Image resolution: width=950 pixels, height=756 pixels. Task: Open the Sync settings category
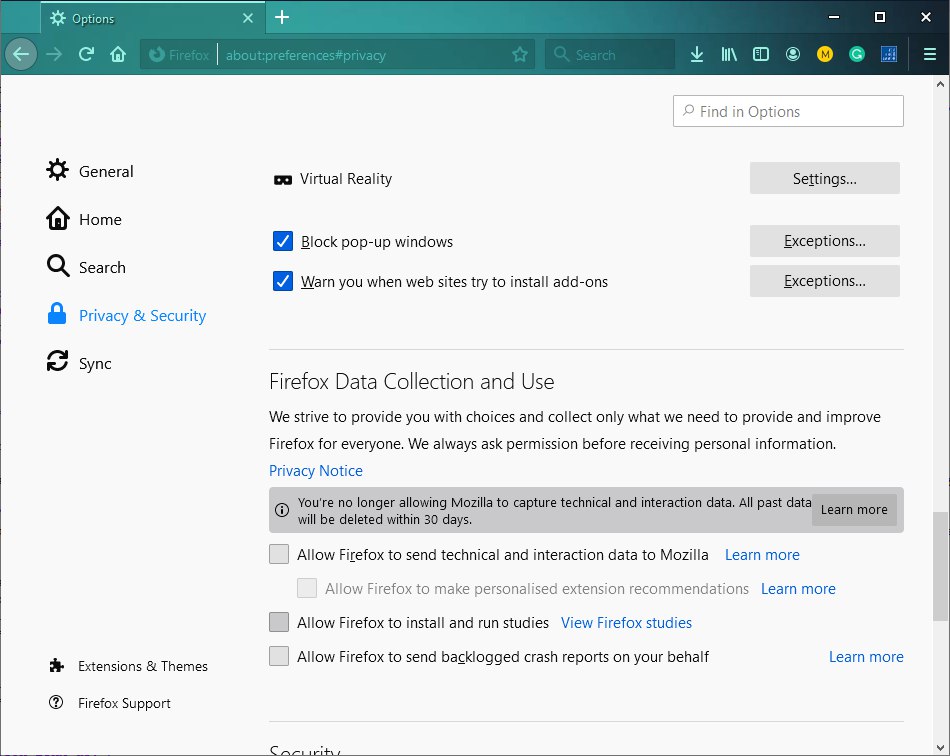point(79,362)
